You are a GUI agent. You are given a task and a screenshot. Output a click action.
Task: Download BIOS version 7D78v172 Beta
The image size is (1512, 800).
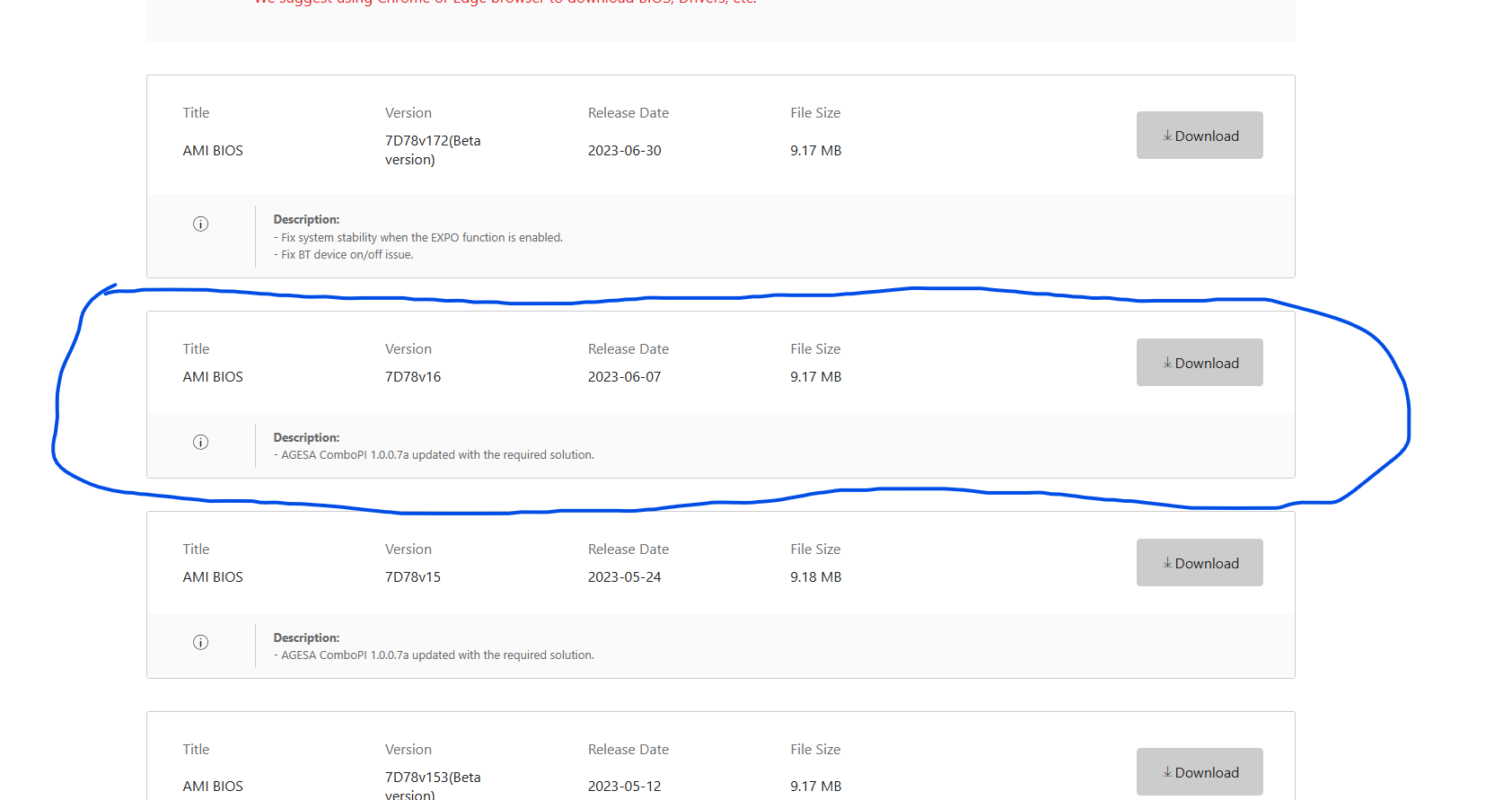1200,136
